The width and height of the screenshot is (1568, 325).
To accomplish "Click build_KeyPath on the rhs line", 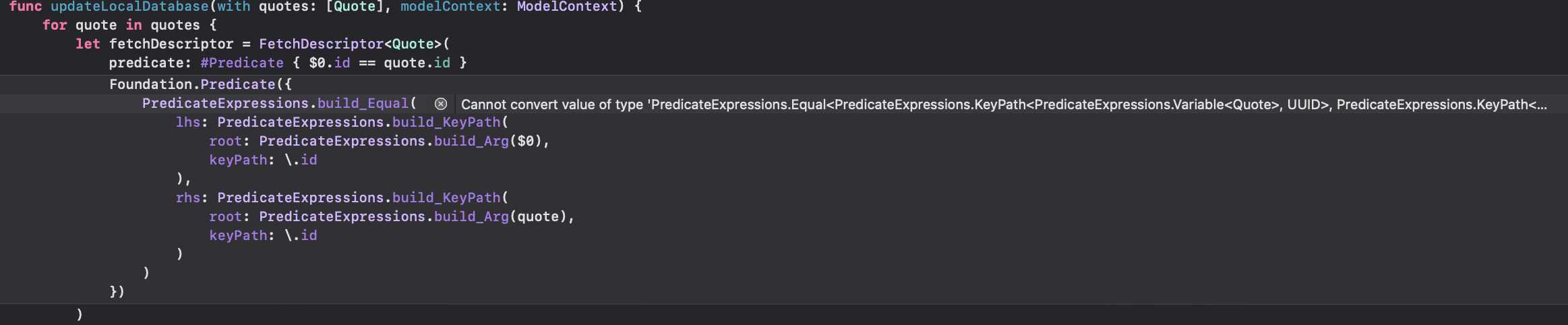I will tap(446, 198).
